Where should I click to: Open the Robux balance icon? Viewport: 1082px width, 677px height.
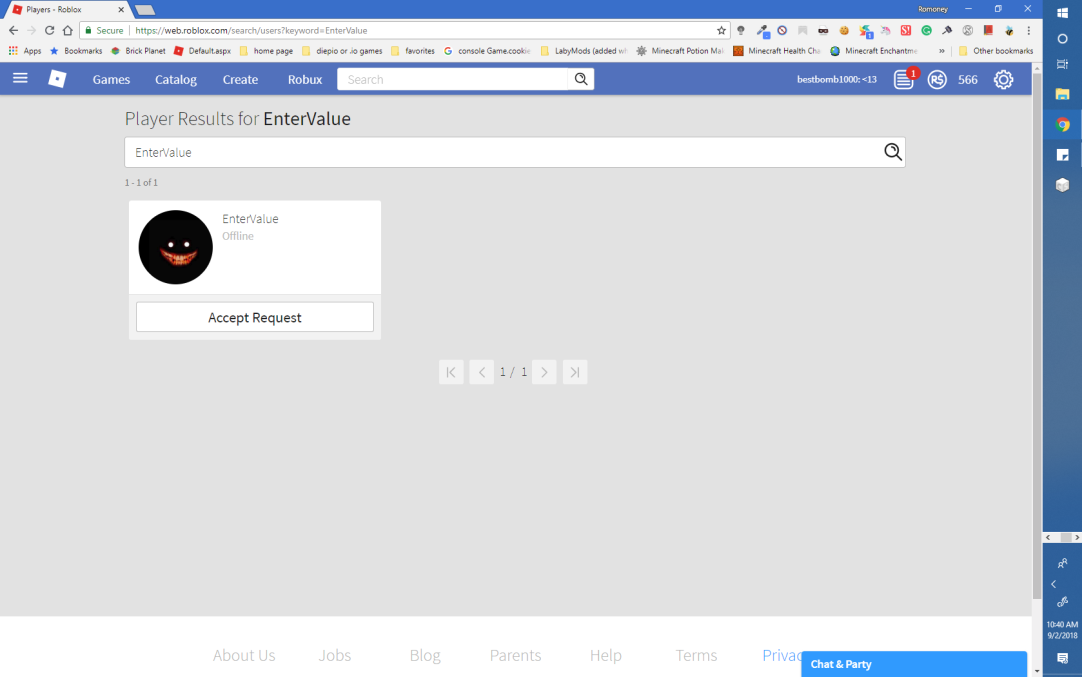[x=936, y=79]
